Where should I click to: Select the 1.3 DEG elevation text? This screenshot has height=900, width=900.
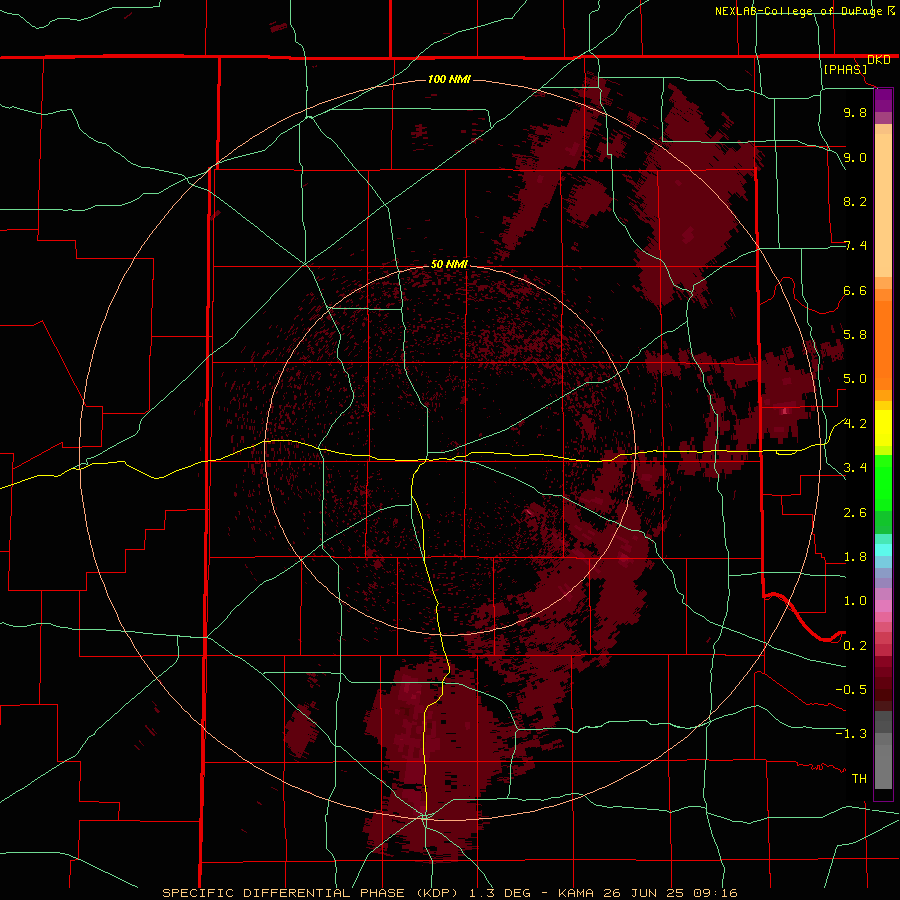pyautogui.click(x=500, y=893)
